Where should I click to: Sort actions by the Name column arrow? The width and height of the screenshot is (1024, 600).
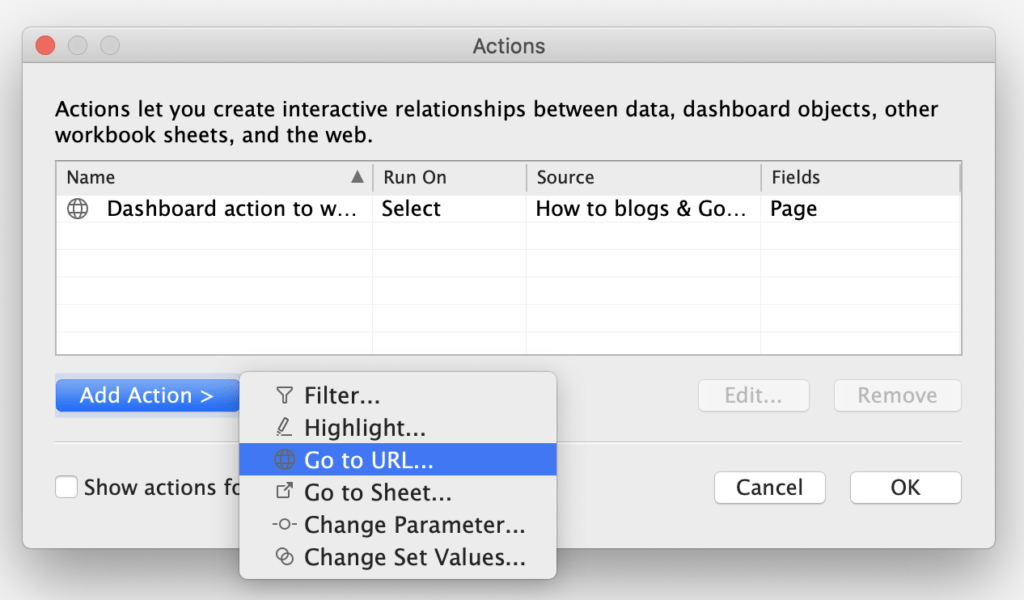(x=357, y=177)
